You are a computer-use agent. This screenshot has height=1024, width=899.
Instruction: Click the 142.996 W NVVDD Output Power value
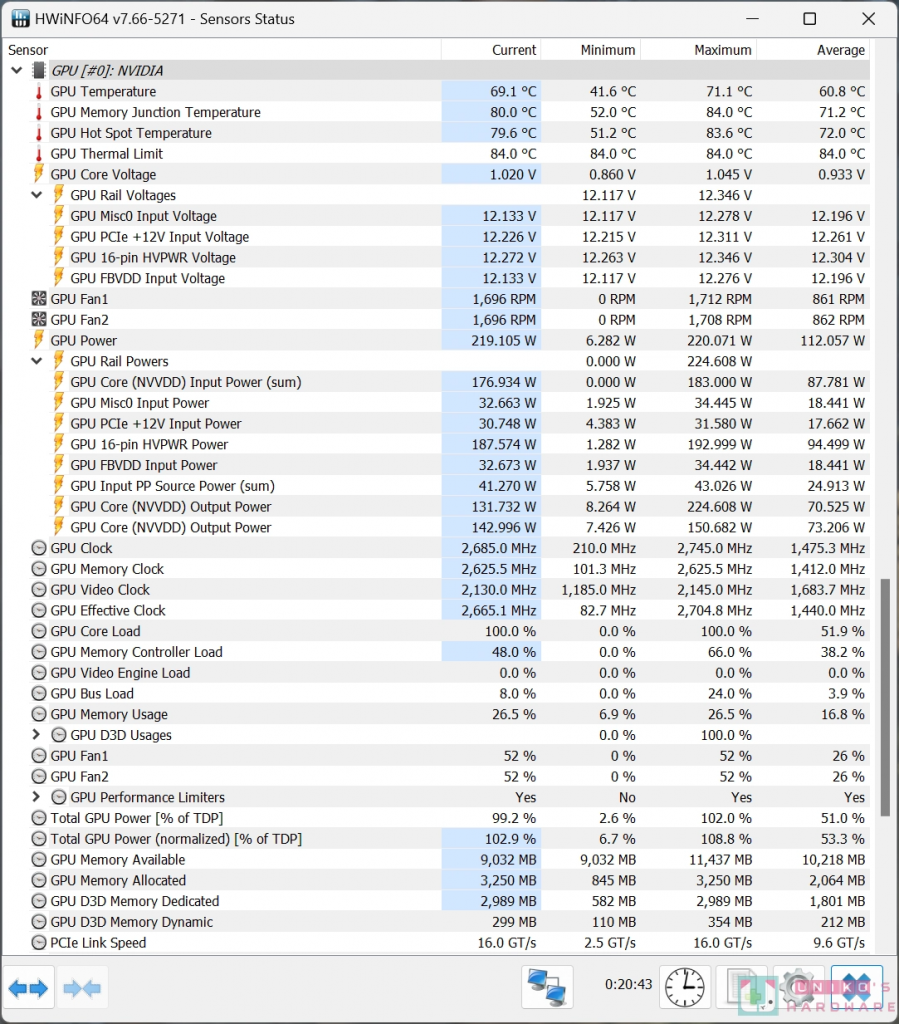pyautogui.click(x=504, y=528)
